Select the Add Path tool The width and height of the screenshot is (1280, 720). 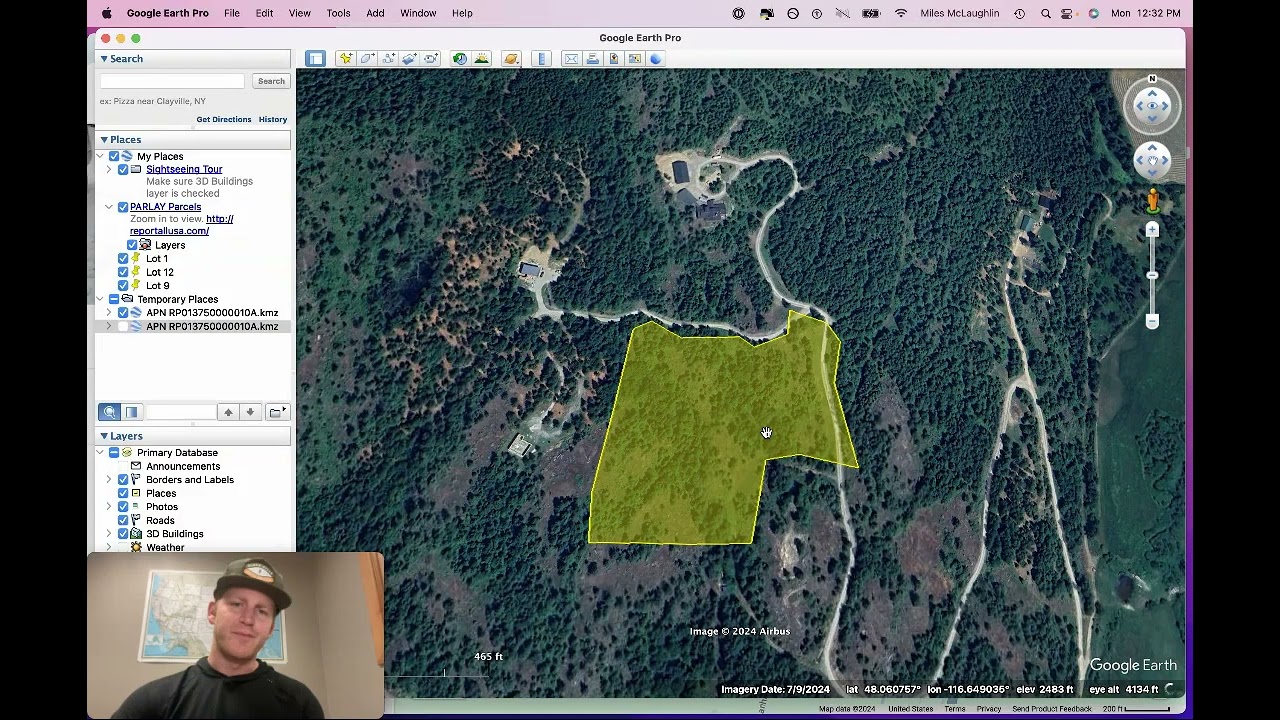[x=388, y=59]
